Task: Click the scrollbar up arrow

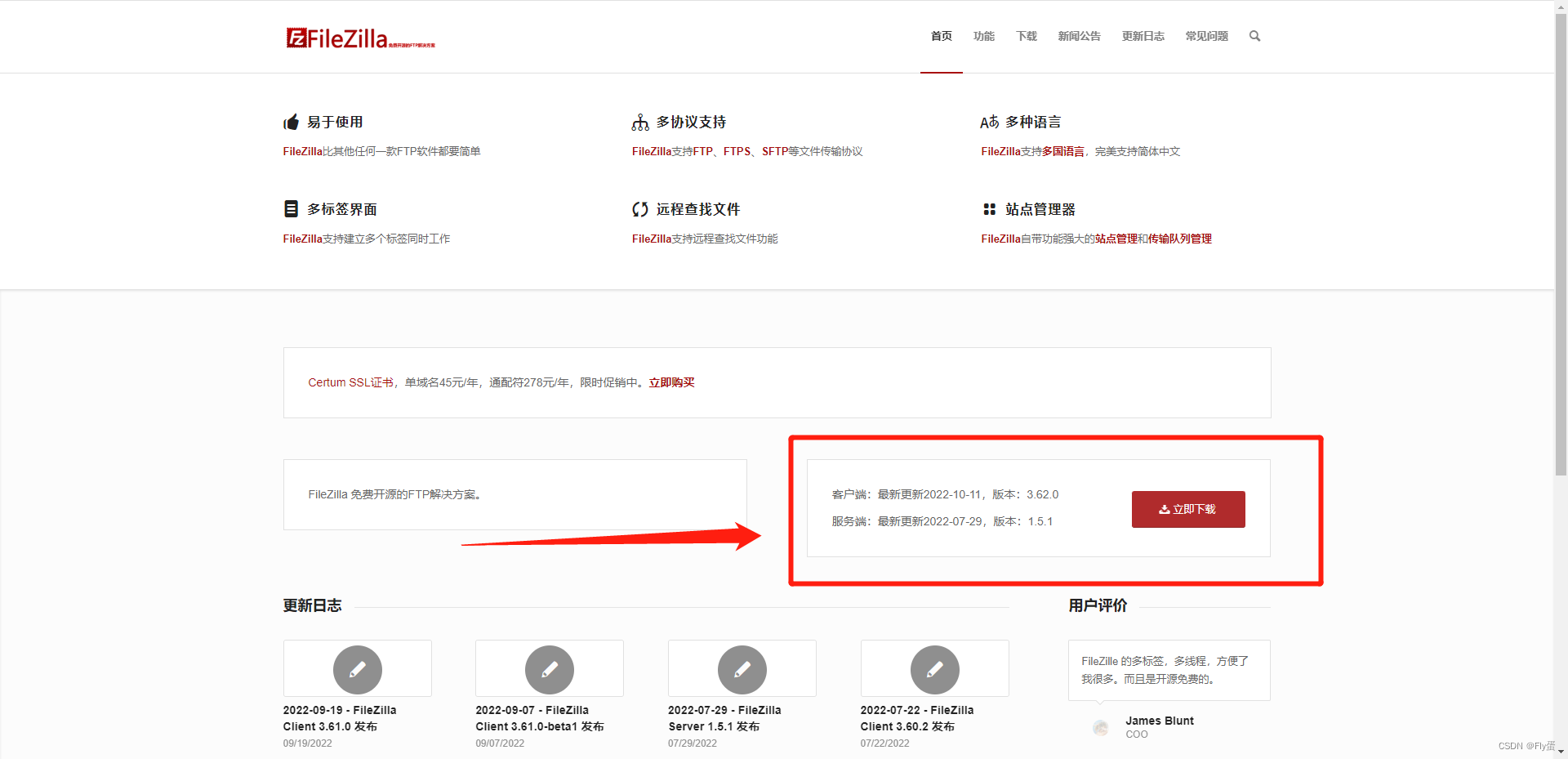Action: [1561, 7]
